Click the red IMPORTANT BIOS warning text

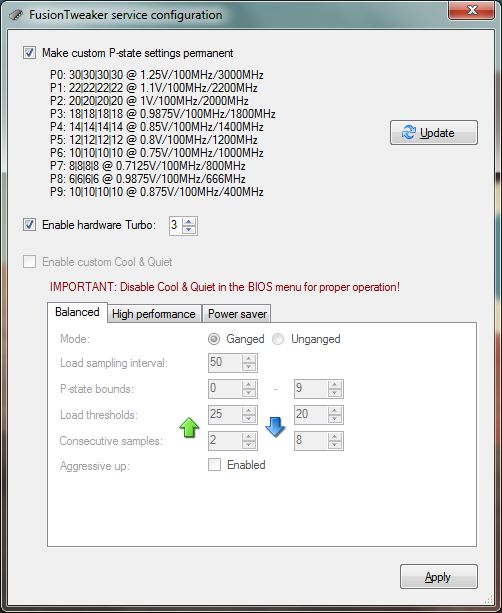pos(225,287)
